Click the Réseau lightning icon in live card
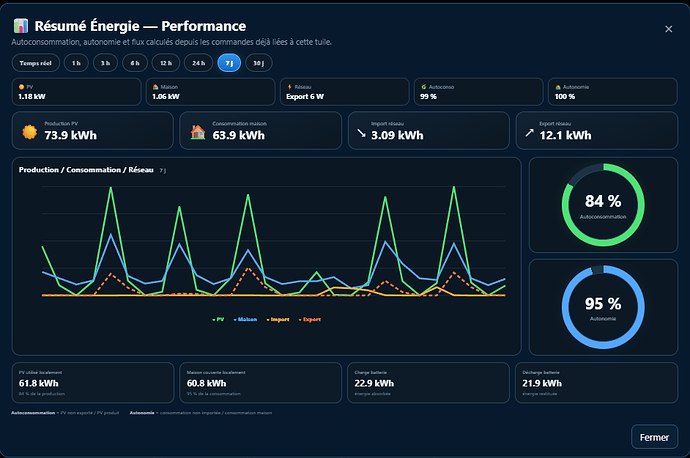 click(290, 87)
